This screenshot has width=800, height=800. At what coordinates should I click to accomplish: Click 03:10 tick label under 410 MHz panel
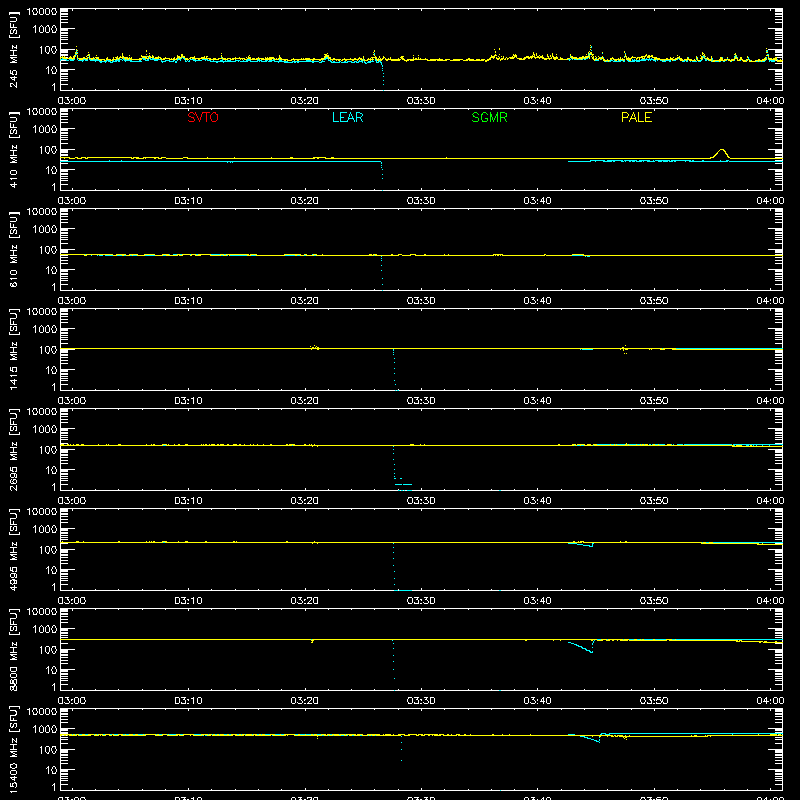point(188,201)
